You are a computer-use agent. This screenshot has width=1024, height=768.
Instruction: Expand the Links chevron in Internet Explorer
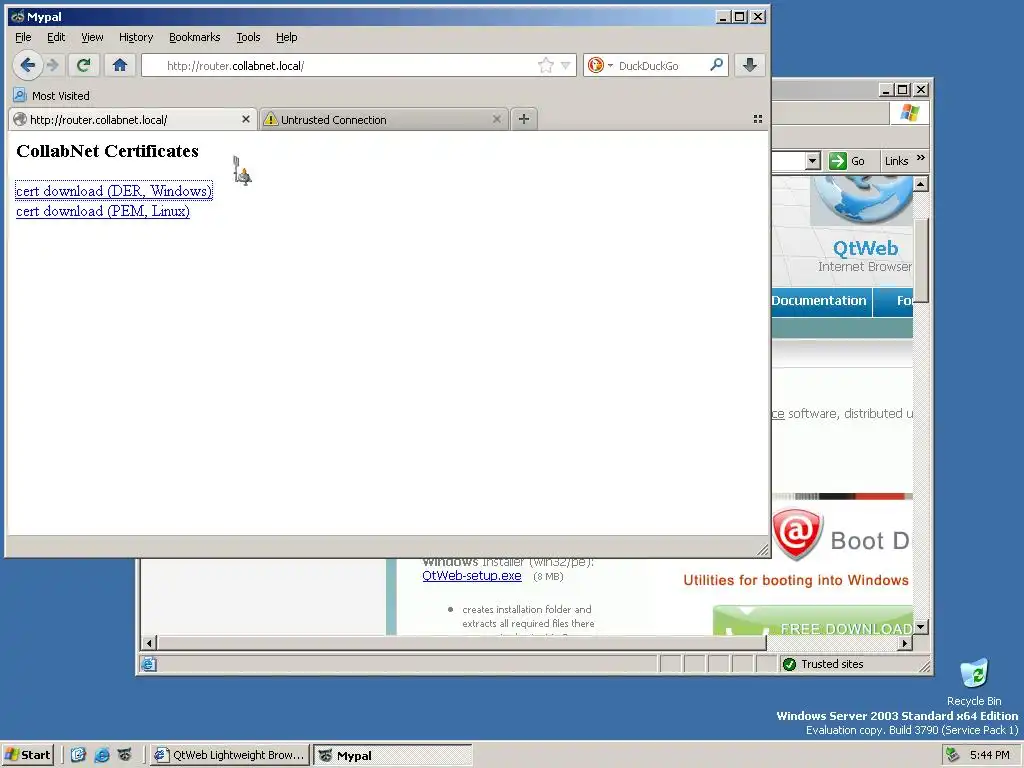[920, 158]
